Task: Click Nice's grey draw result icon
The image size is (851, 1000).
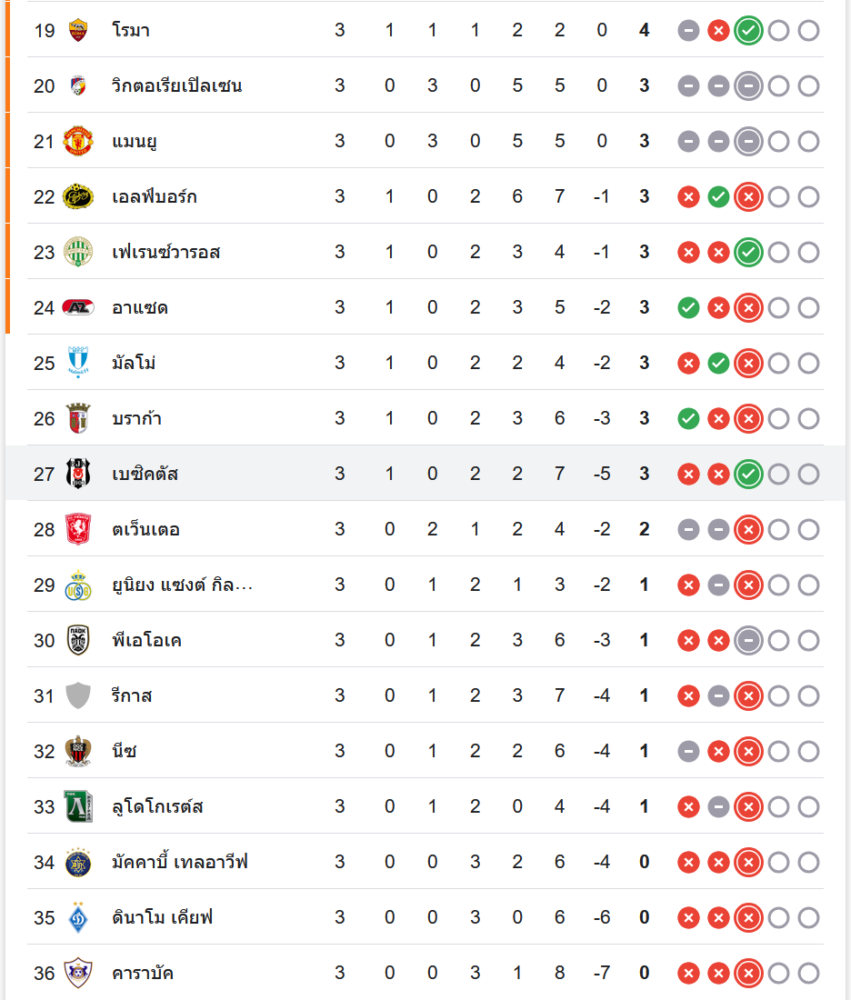Action: 688,751
